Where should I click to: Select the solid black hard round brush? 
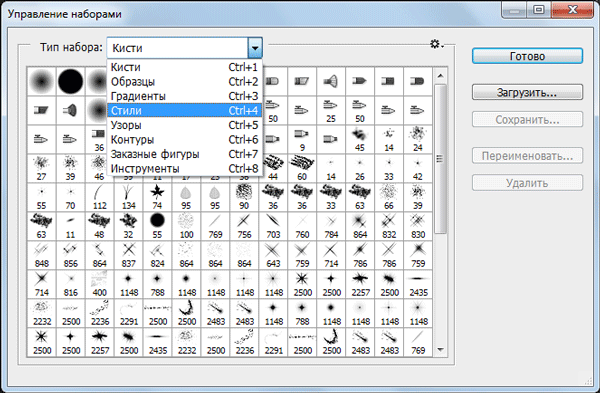tap(70, 82)
